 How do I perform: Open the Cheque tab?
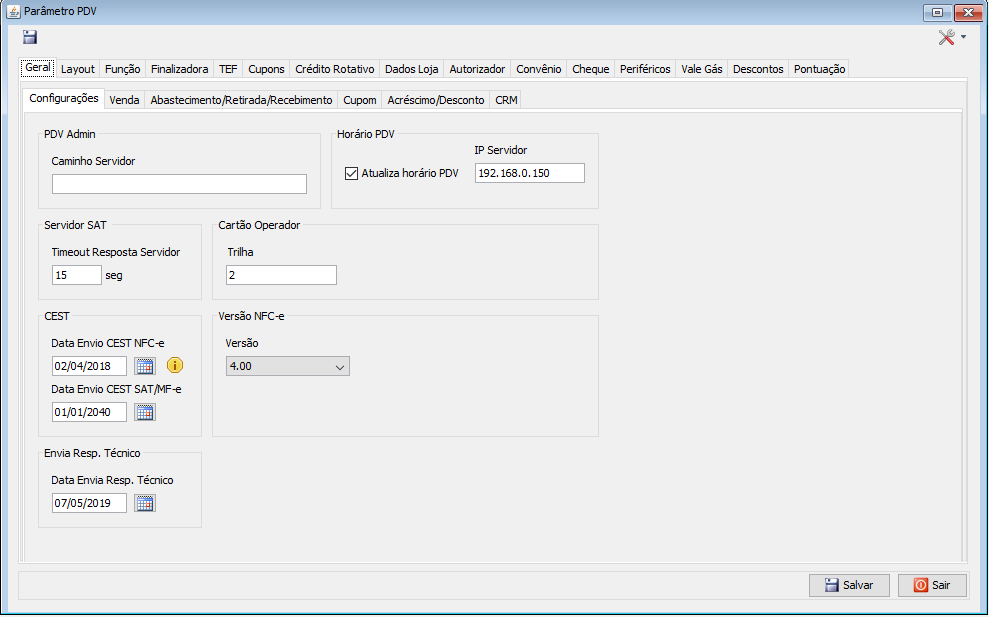(x=591, y=69)
